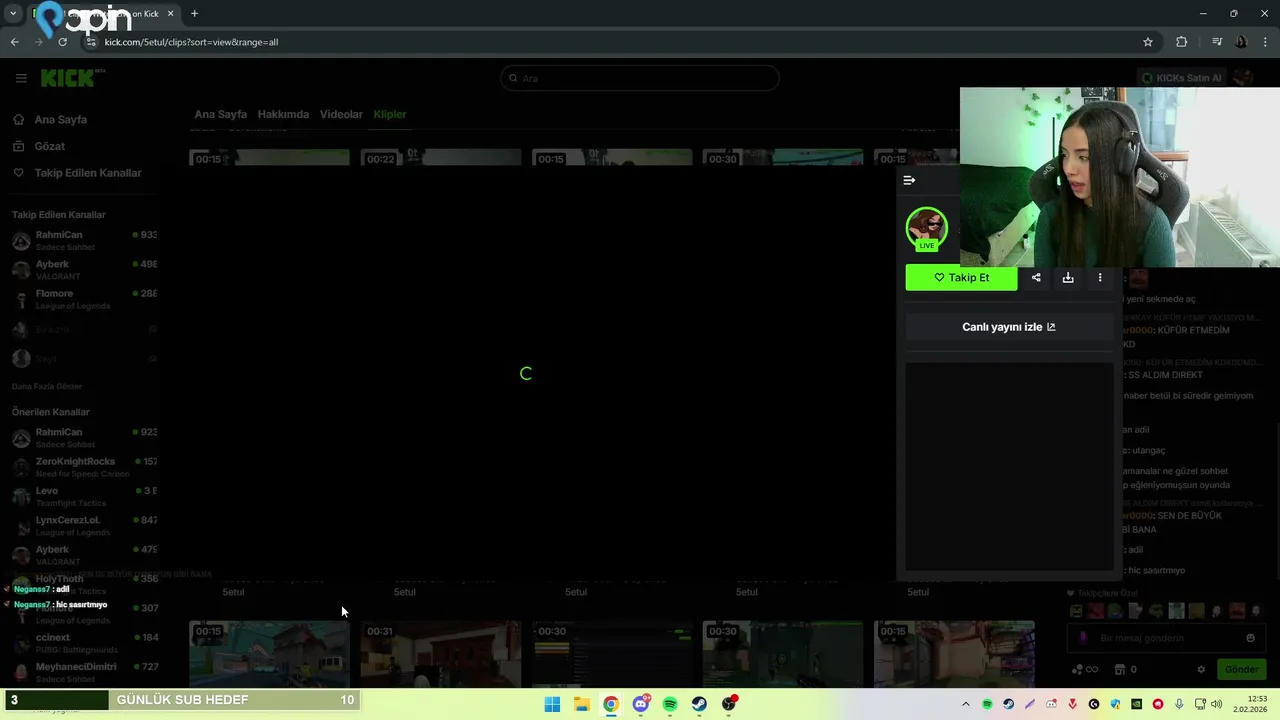Bookmark this page with the star icon
Viewport: 1280px width, 720px height.
tap(1148, 42)
